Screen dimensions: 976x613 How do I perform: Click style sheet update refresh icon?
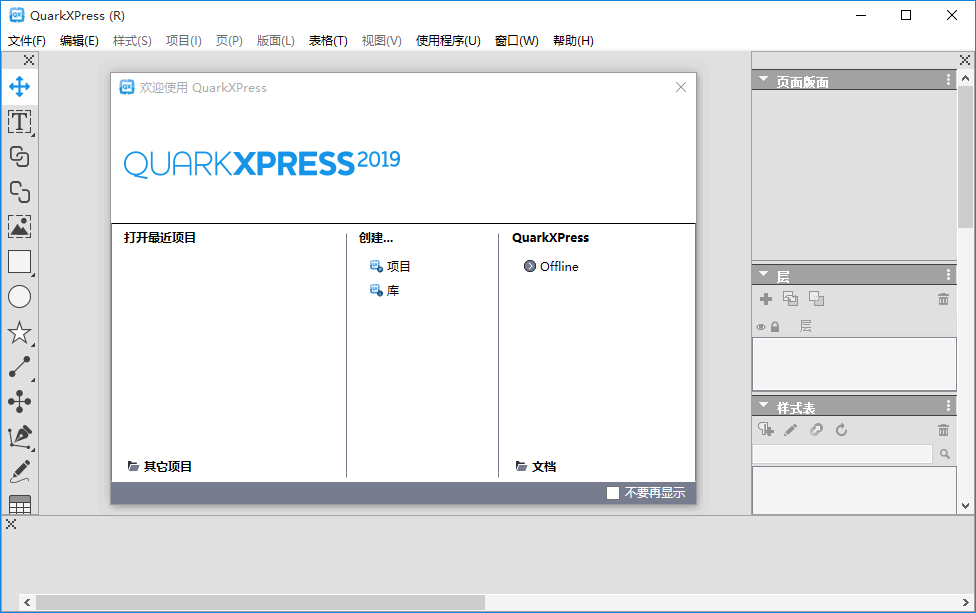tap(842, 429)
